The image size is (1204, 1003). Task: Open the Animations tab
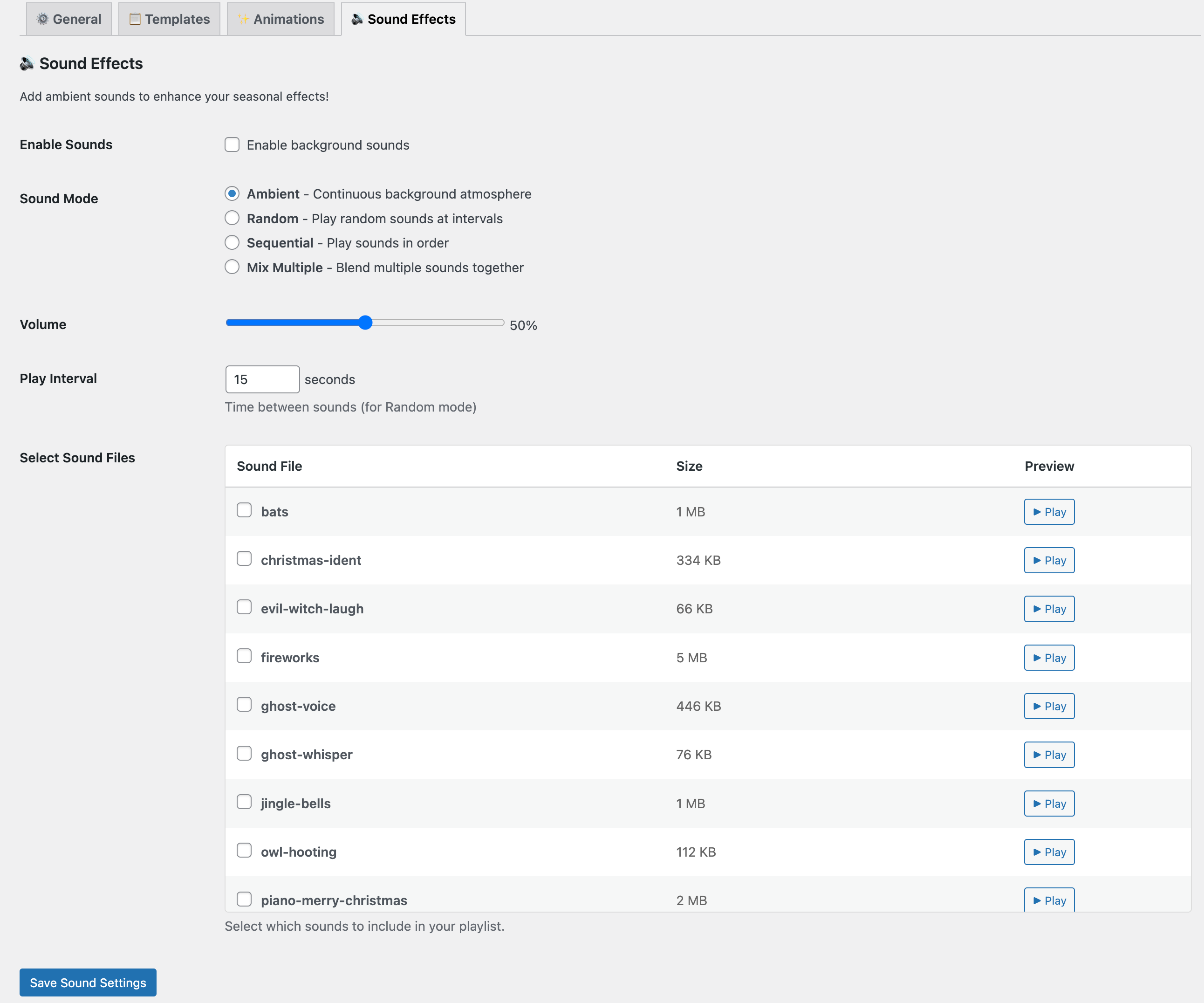point(280,18)
